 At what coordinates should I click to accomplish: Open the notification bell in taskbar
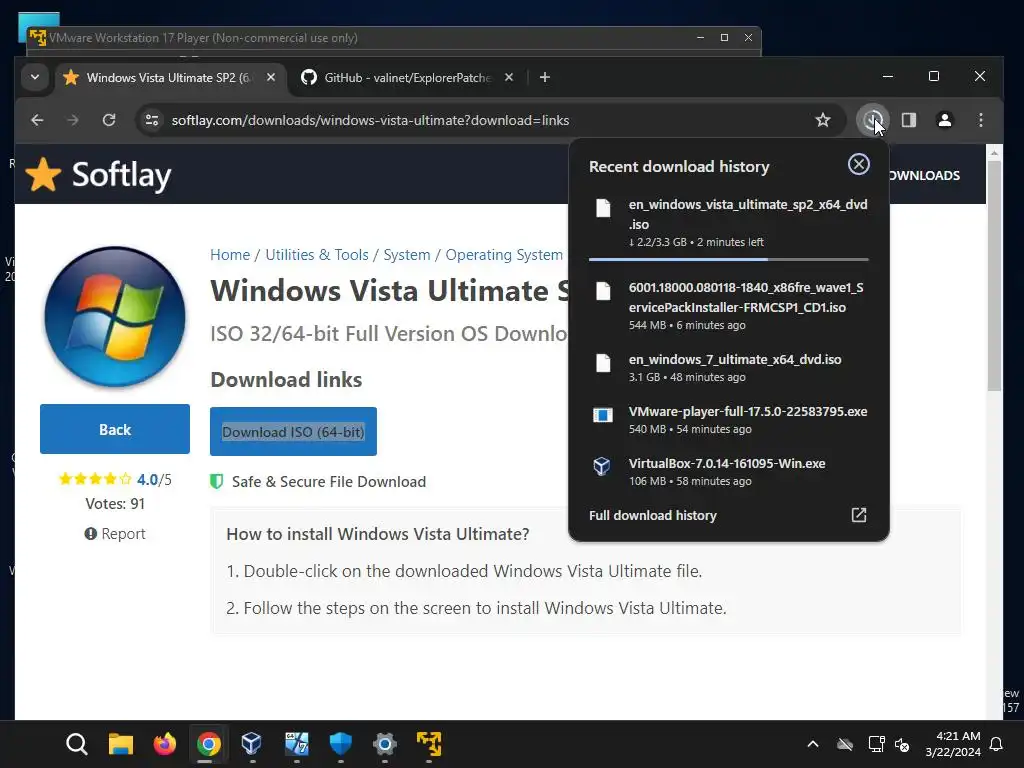[x=997, y=744]
